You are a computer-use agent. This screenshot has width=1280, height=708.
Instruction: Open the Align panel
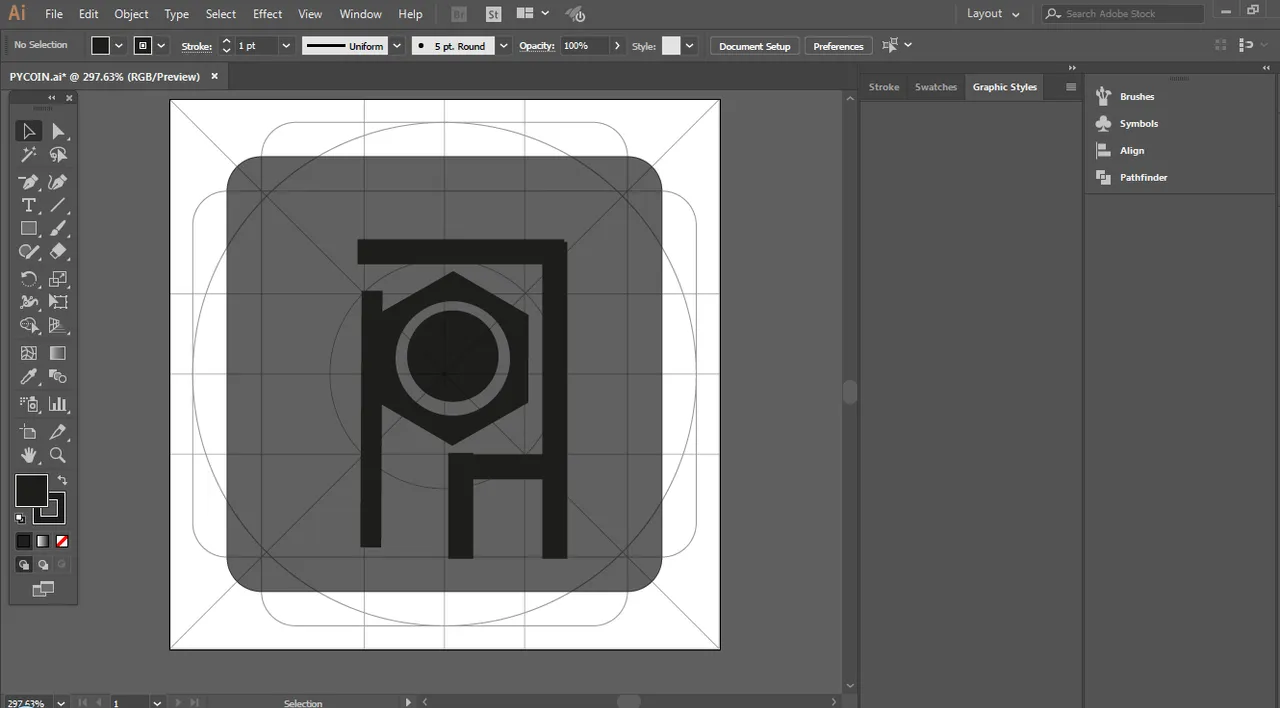[x=1132, y=151]
